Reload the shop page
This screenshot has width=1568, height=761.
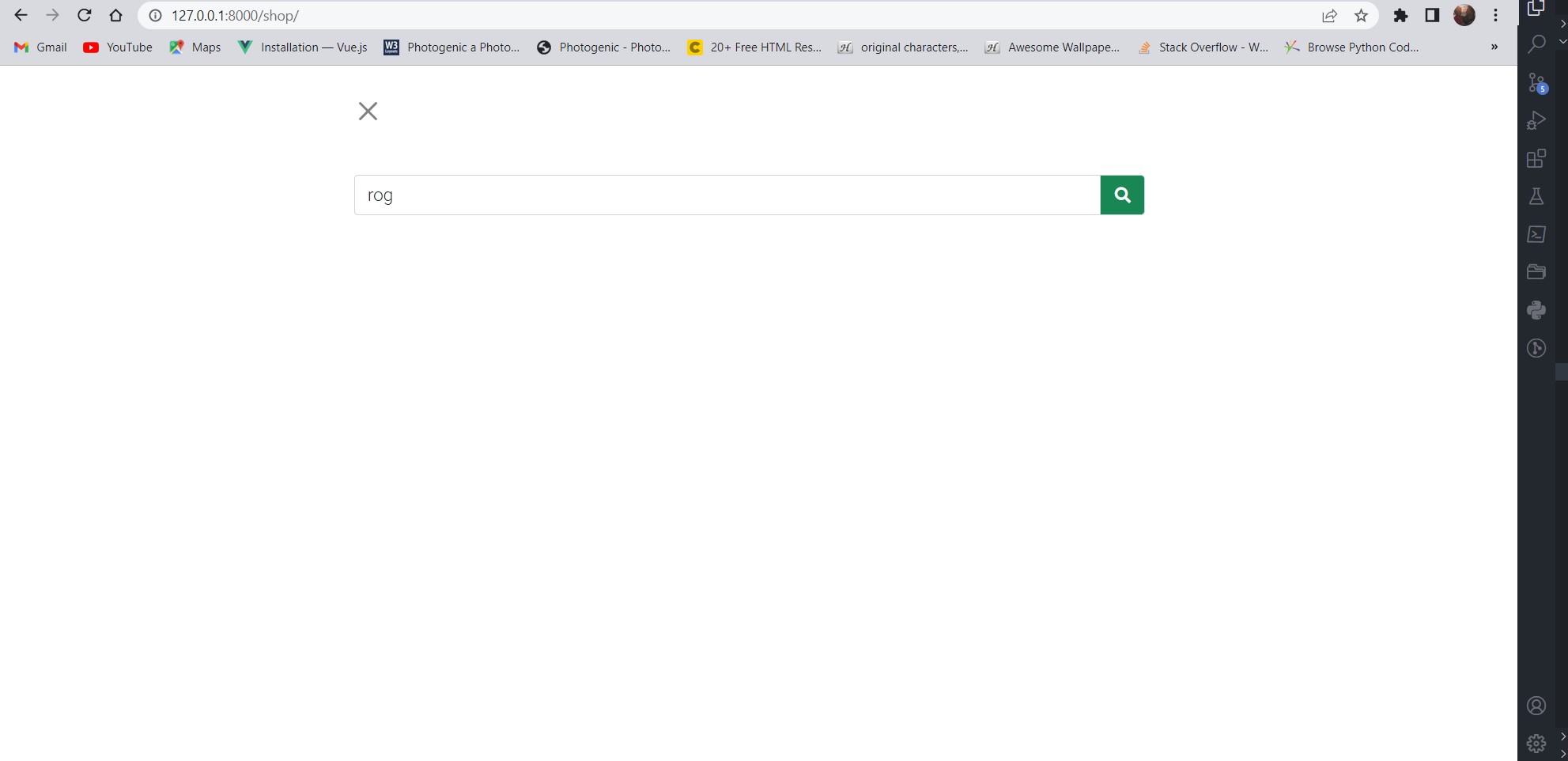(85, 15)
